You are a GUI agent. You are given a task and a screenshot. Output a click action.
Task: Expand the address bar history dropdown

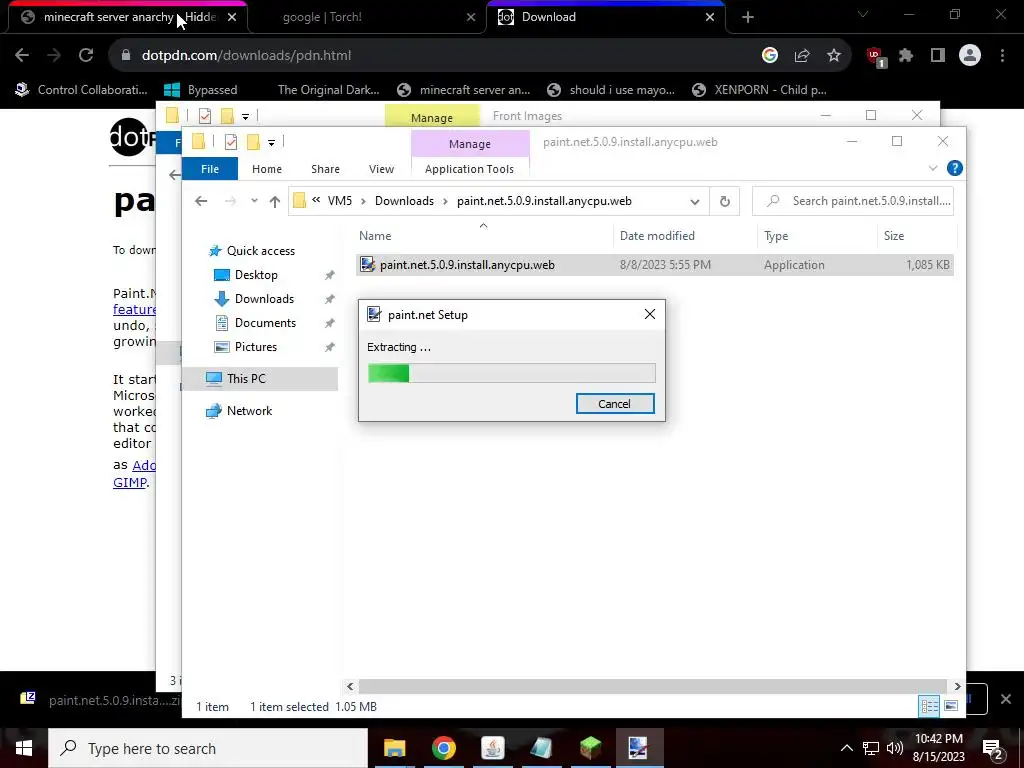click(695, 202)
